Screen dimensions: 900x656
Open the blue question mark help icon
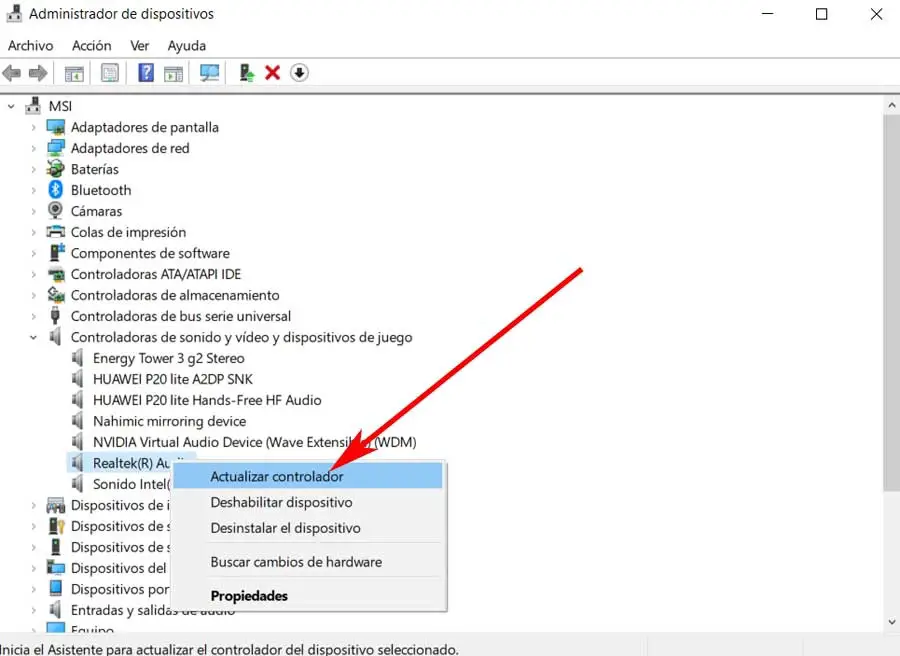coord(146,73)
